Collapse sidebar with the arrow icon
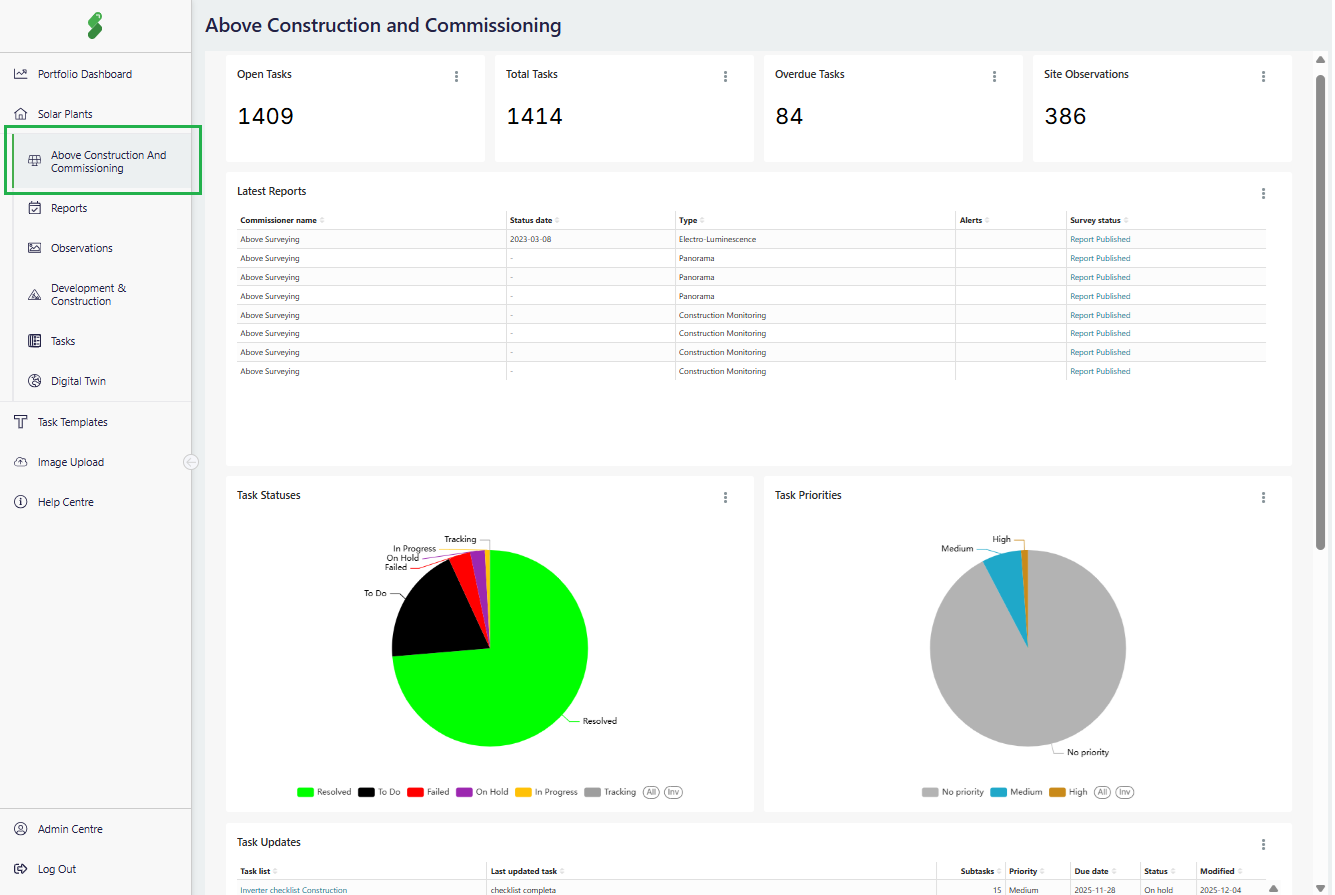This screenshot has width=1335, height=895. (x=191, y=462)
